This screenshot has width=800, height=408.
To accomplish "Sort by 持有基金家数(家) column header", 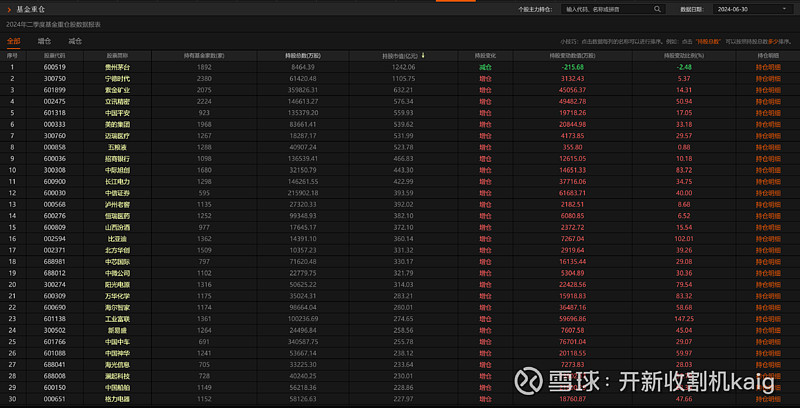I will click(204, 56).
